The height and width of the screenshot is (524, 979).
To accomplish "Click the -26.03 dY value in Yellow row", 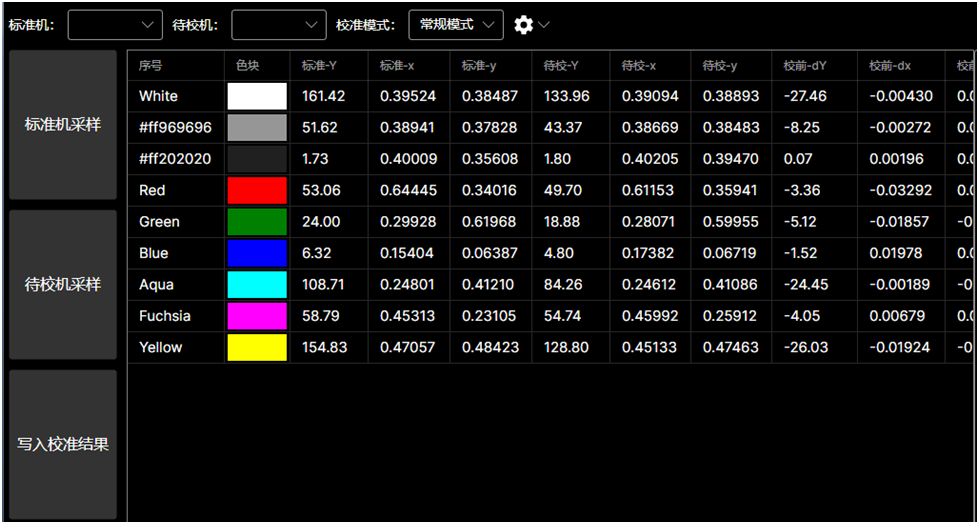I will point(806,348).
